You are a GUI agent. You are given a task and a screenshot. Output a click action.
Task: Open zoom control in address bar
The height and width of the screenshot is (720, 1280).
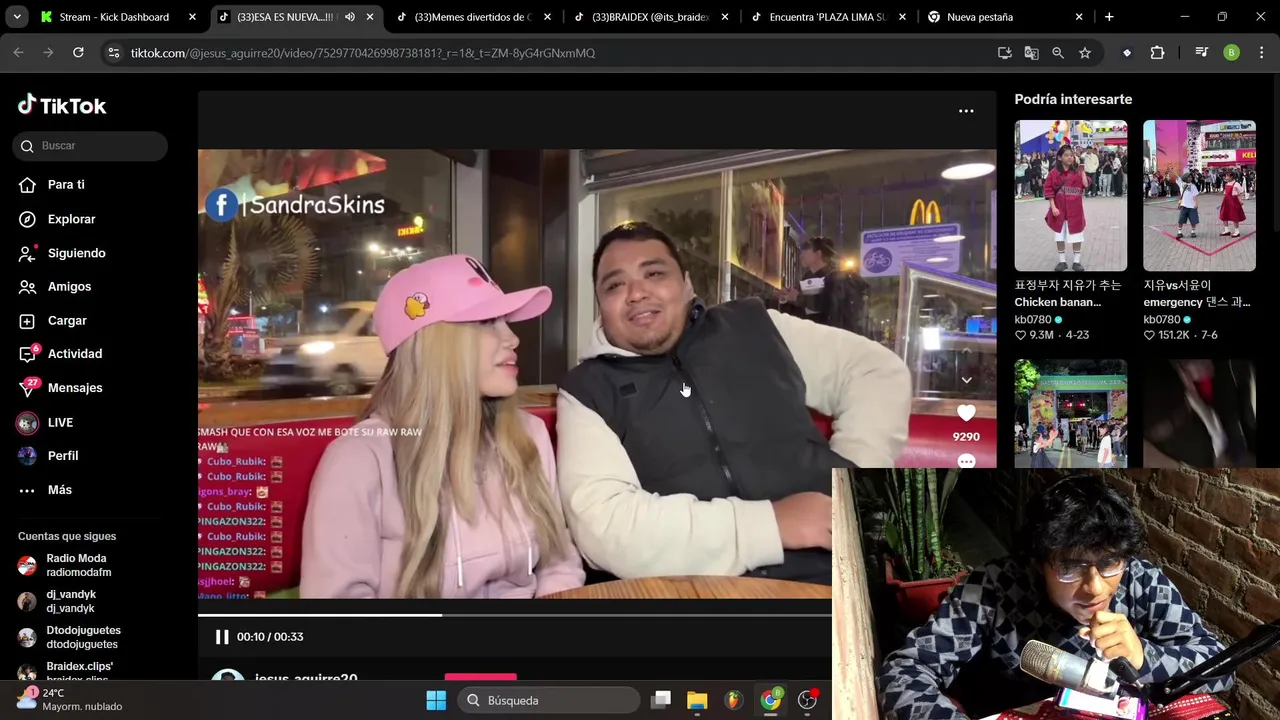(x=1058, y=53)
